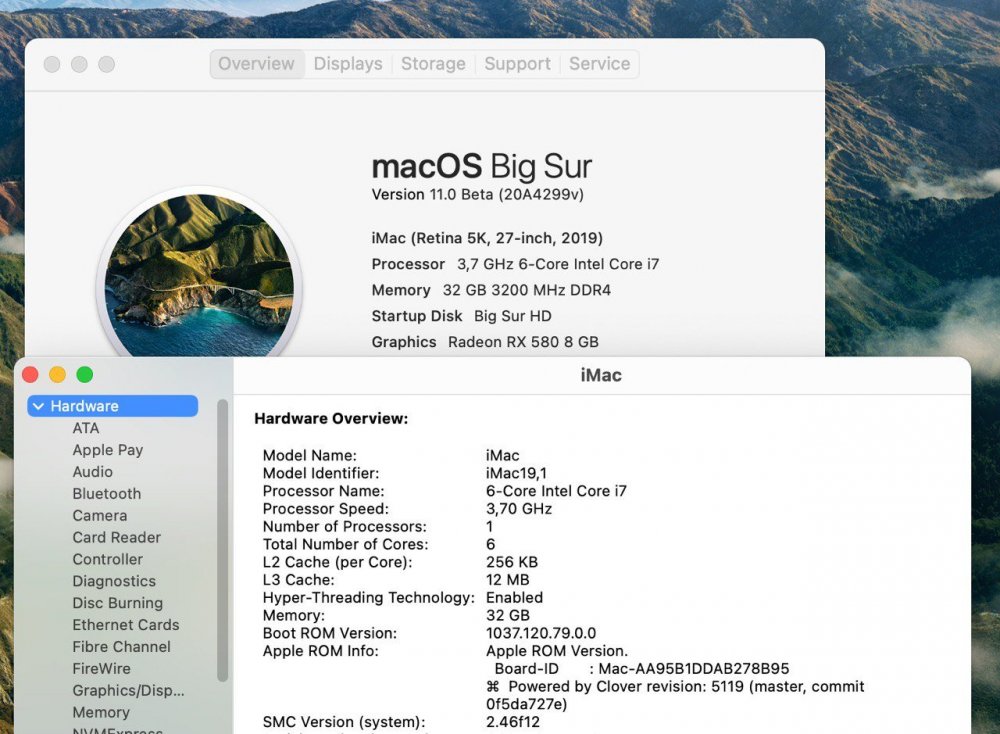Click the iMac Retina 5K model line
This screenshot has width=1000, height=734.
pyautogui.click(x=487, y=239)
